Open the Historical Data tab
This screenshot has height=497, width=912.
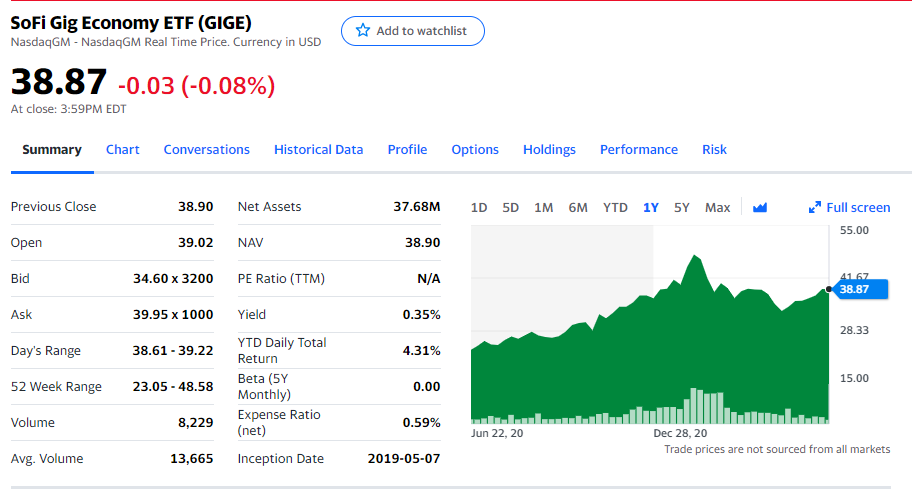click(x=319, y=150)
